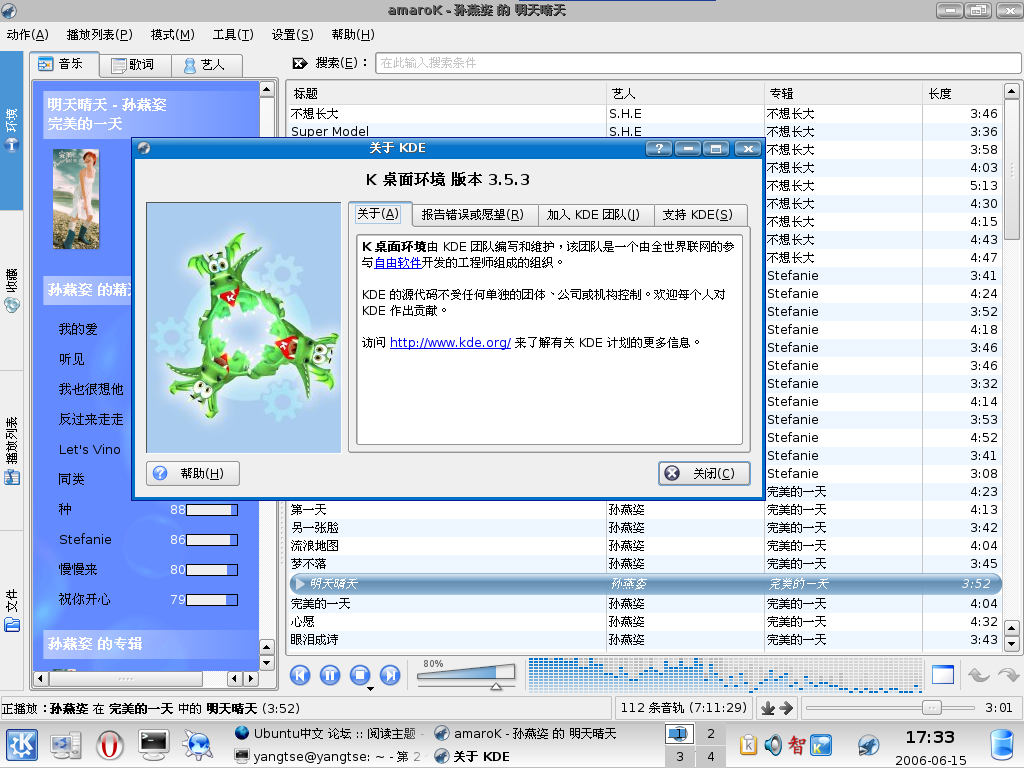Click the previous track button
Image resolution: width=1024 pixels, height=768 pixels.
tap(300, 675)
